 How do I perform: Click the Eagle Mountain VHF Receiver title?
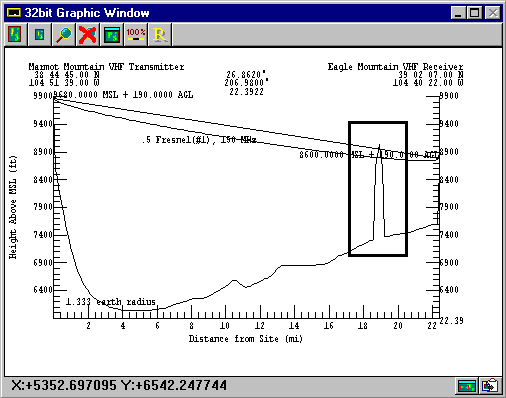coord(395,67)
